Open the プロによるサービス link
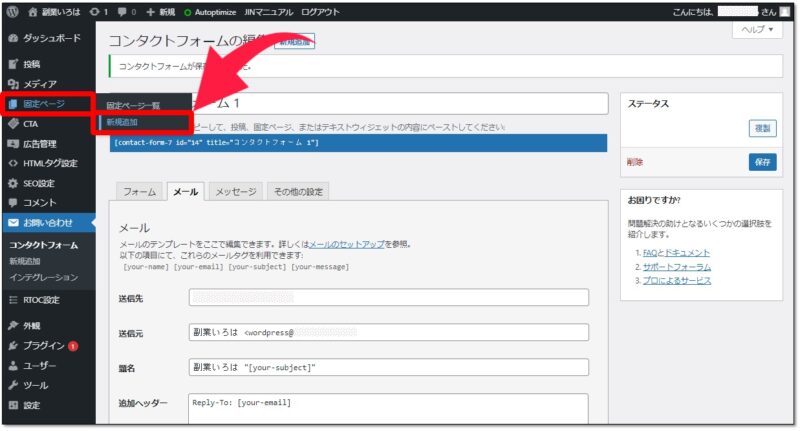This screenshot has height=431, width=800. click(677, 281)
